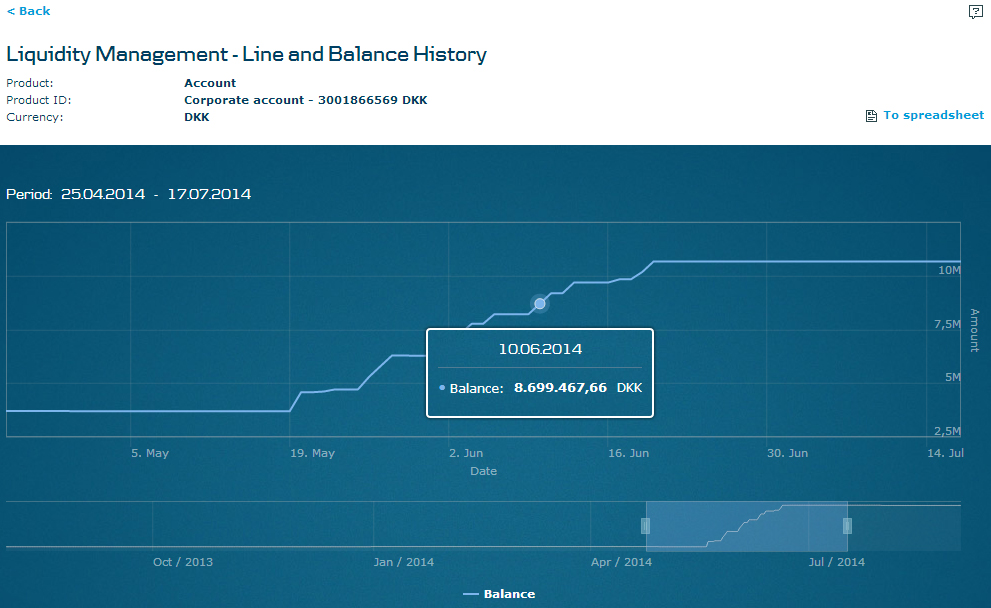Click the highlighted data point on balance line
The width and height of the screenshot is (991, 608).
(540, 303)
